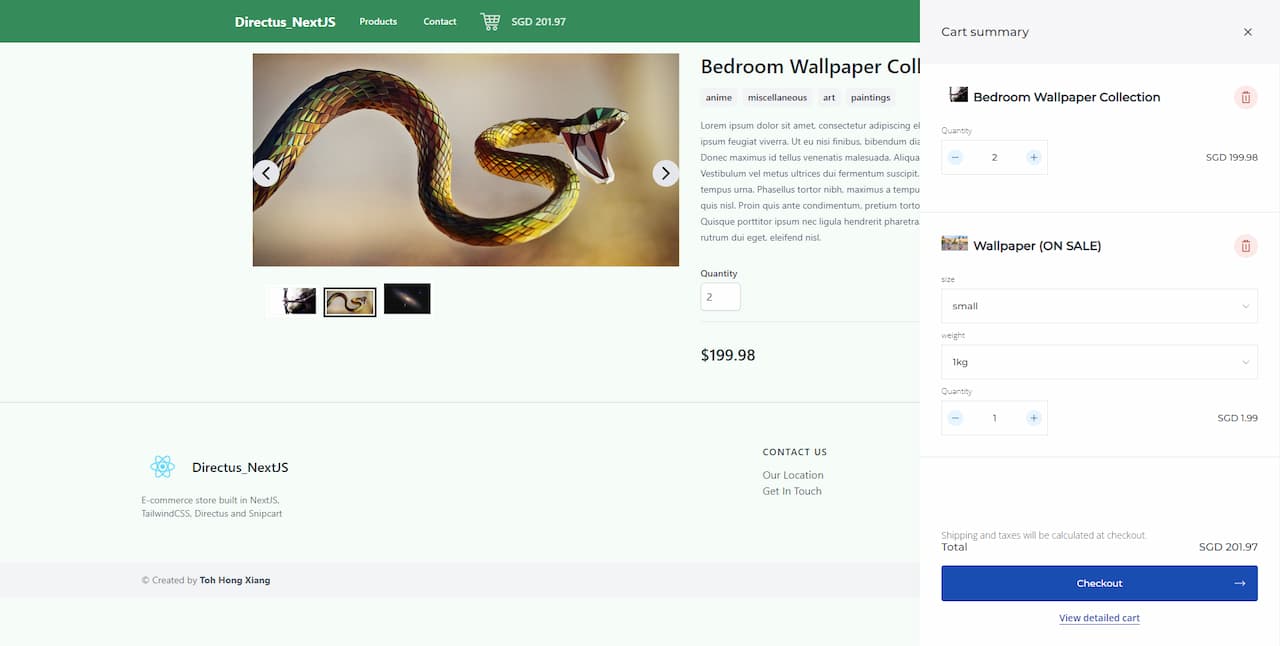Screen dimensions: 1280x646
Task: Open the Our Location footer link
Action: tap(793, 475)
